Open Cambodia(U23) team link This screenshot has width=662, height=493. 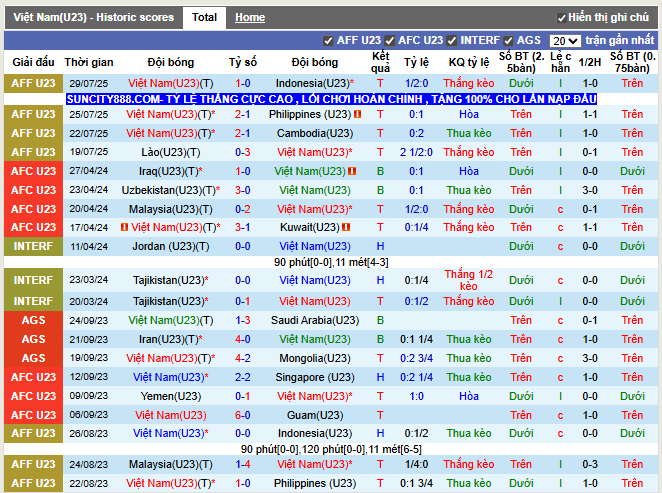point(315,133)
